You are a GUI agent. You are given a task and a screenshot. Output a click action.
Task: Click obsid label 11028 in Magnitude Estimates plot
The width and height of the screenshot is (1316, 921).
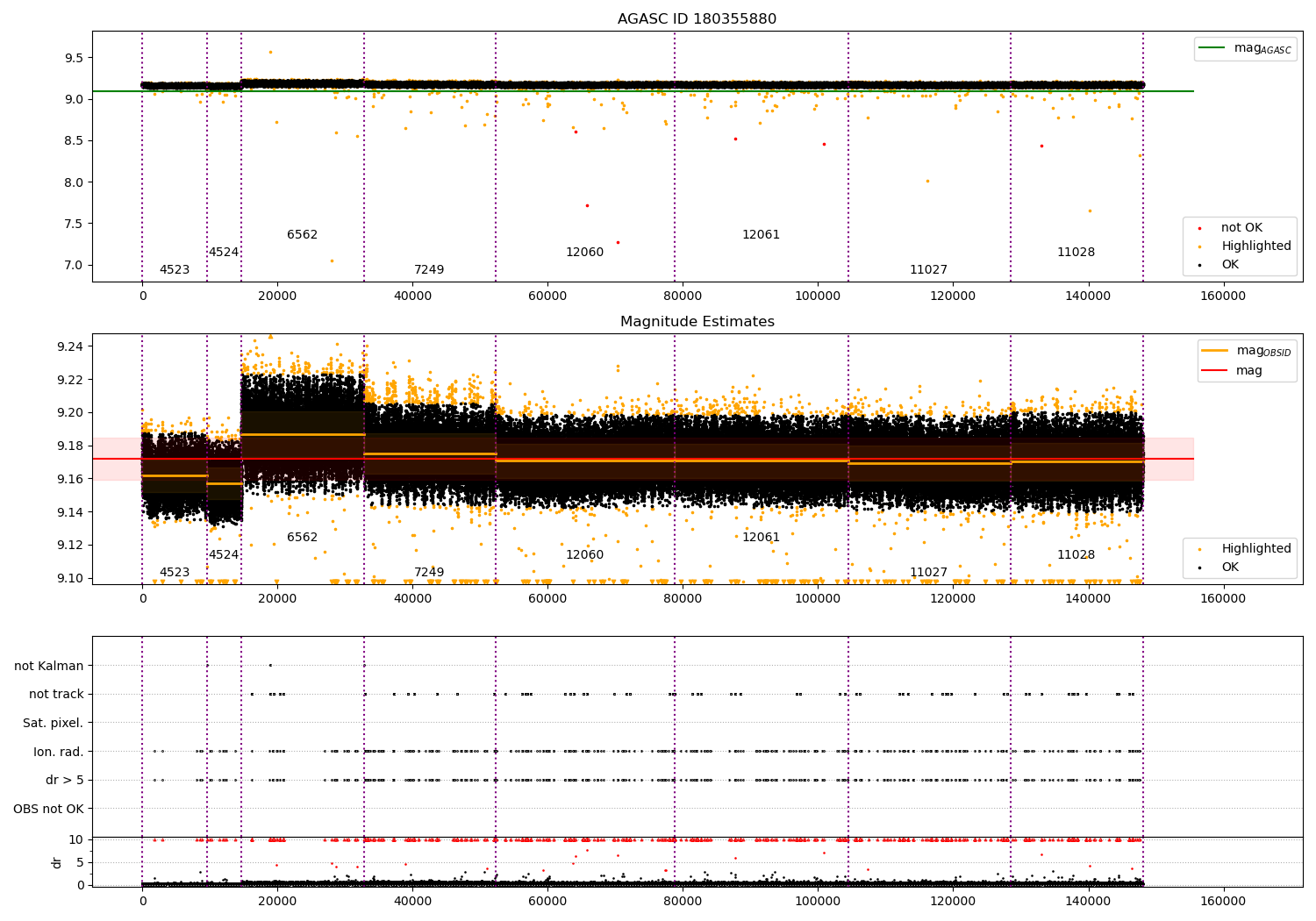pyautogui.click(x=1076, y=555)
